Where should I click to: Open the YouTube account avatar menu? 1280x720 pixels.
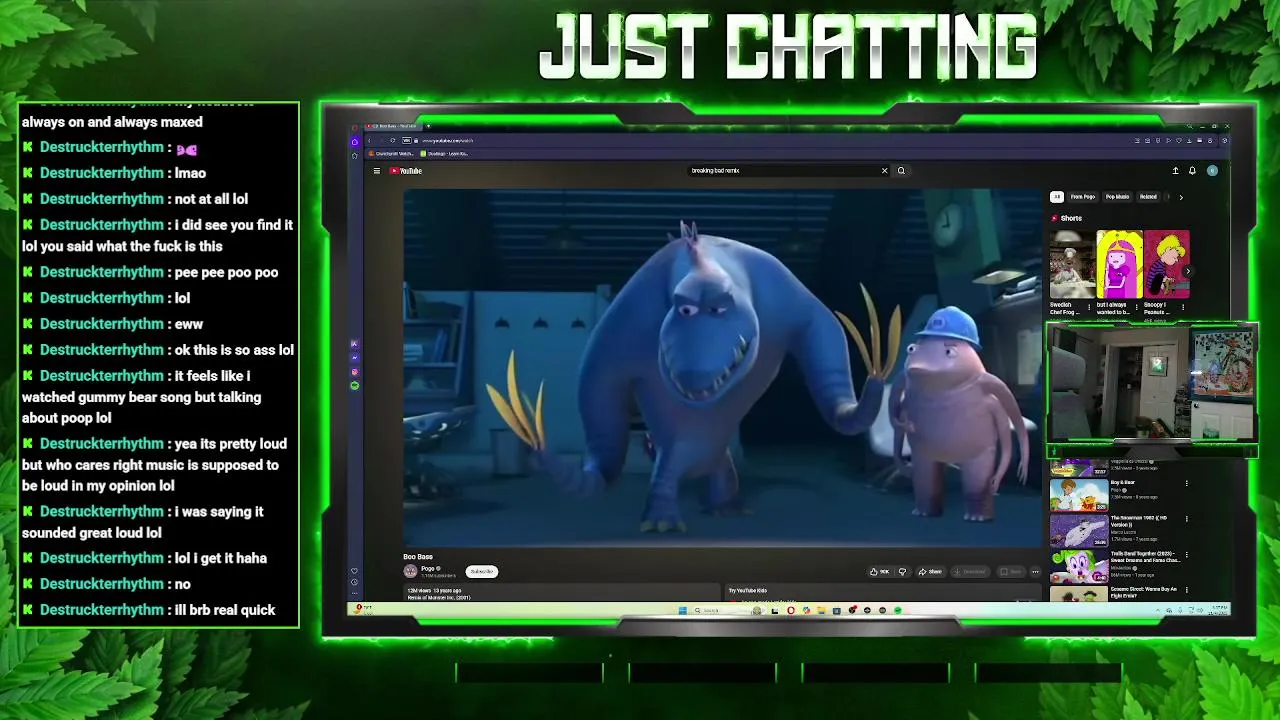click(1212, 171)
